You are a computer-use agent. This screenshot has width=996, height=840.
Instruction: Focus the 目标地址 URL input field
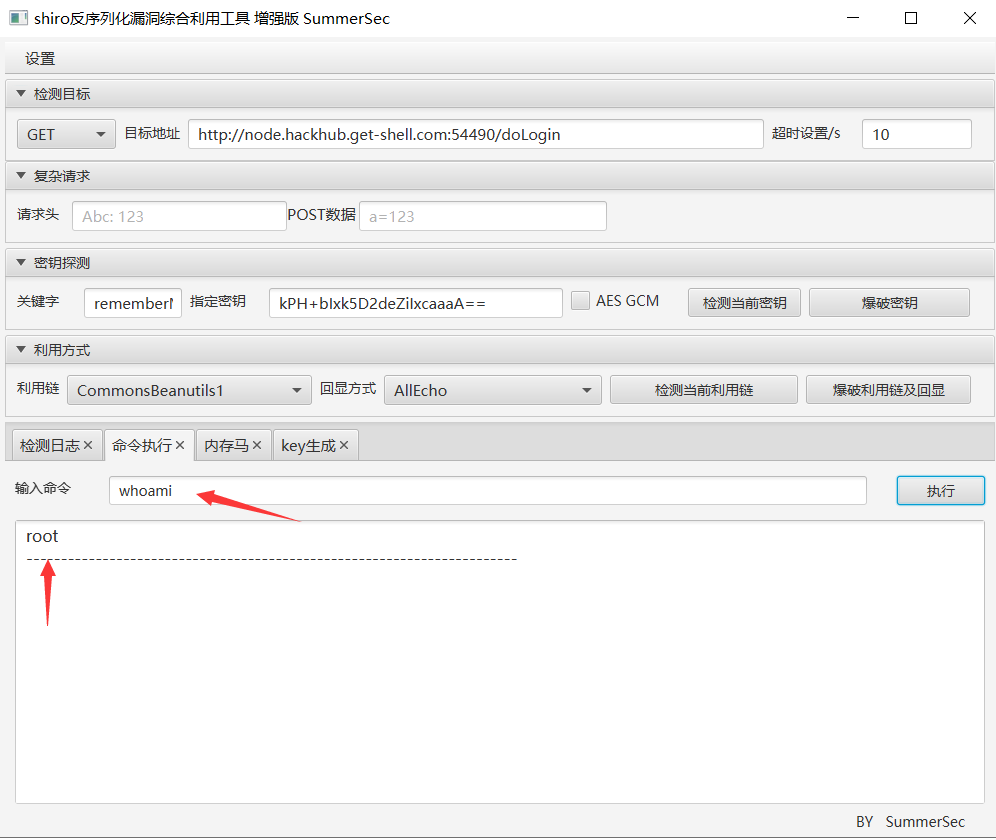[475, 134]
